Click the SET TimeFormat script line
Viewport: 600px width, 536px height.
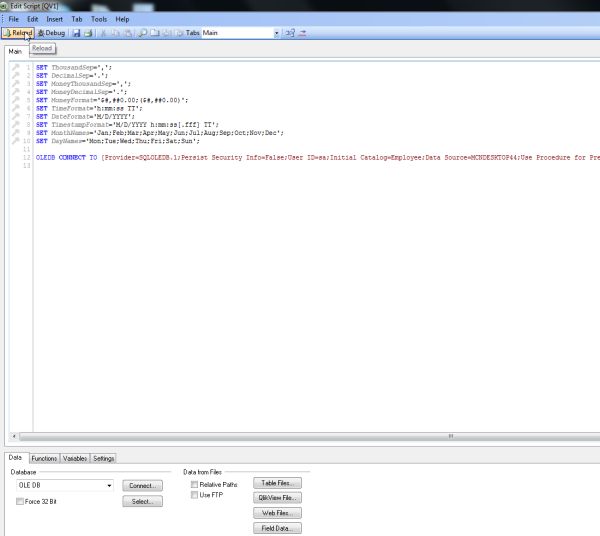tap(89, 108)
